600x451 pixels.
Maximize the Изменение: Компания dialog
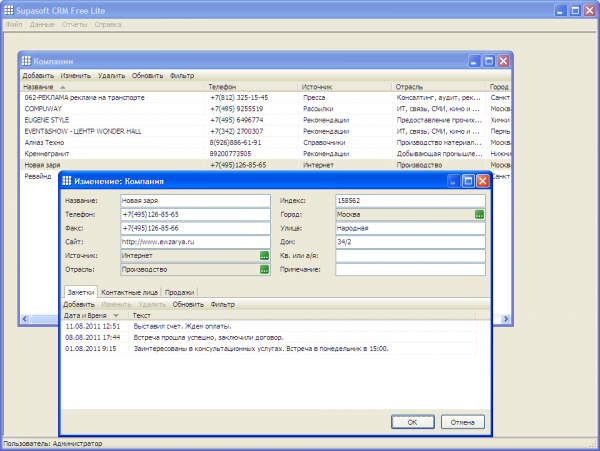pyautogui.click(x=468, y=181)
